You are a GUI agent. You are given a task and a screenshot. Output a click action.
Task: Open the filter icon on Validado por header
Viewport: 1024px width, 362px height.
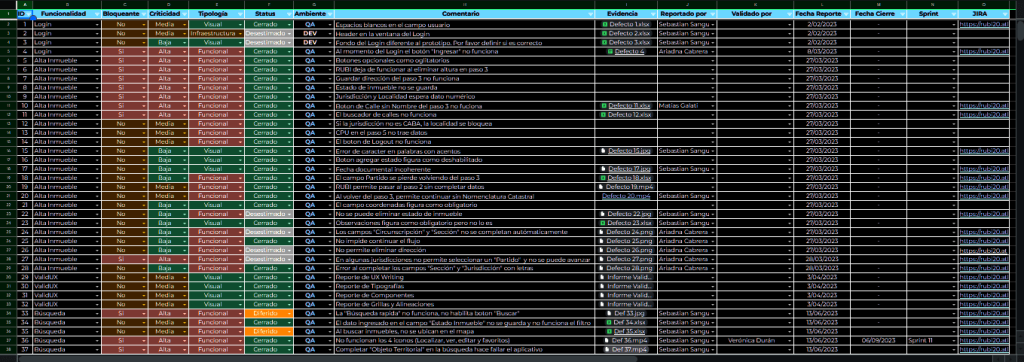[789, 14]
